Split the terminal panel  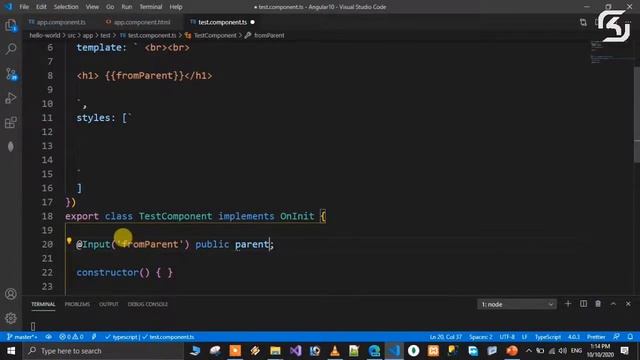[x=583, y=304]
